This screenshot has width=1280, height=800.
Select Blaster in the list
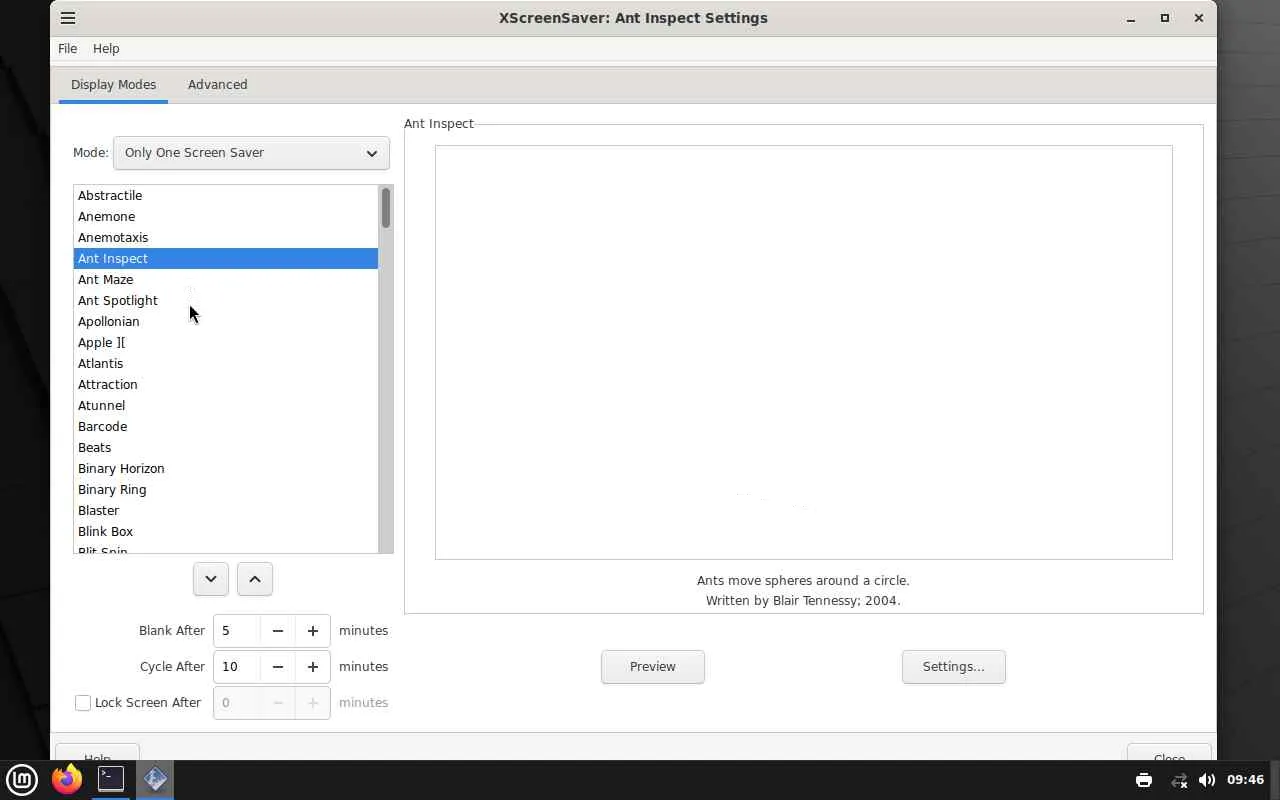(226, 510)
